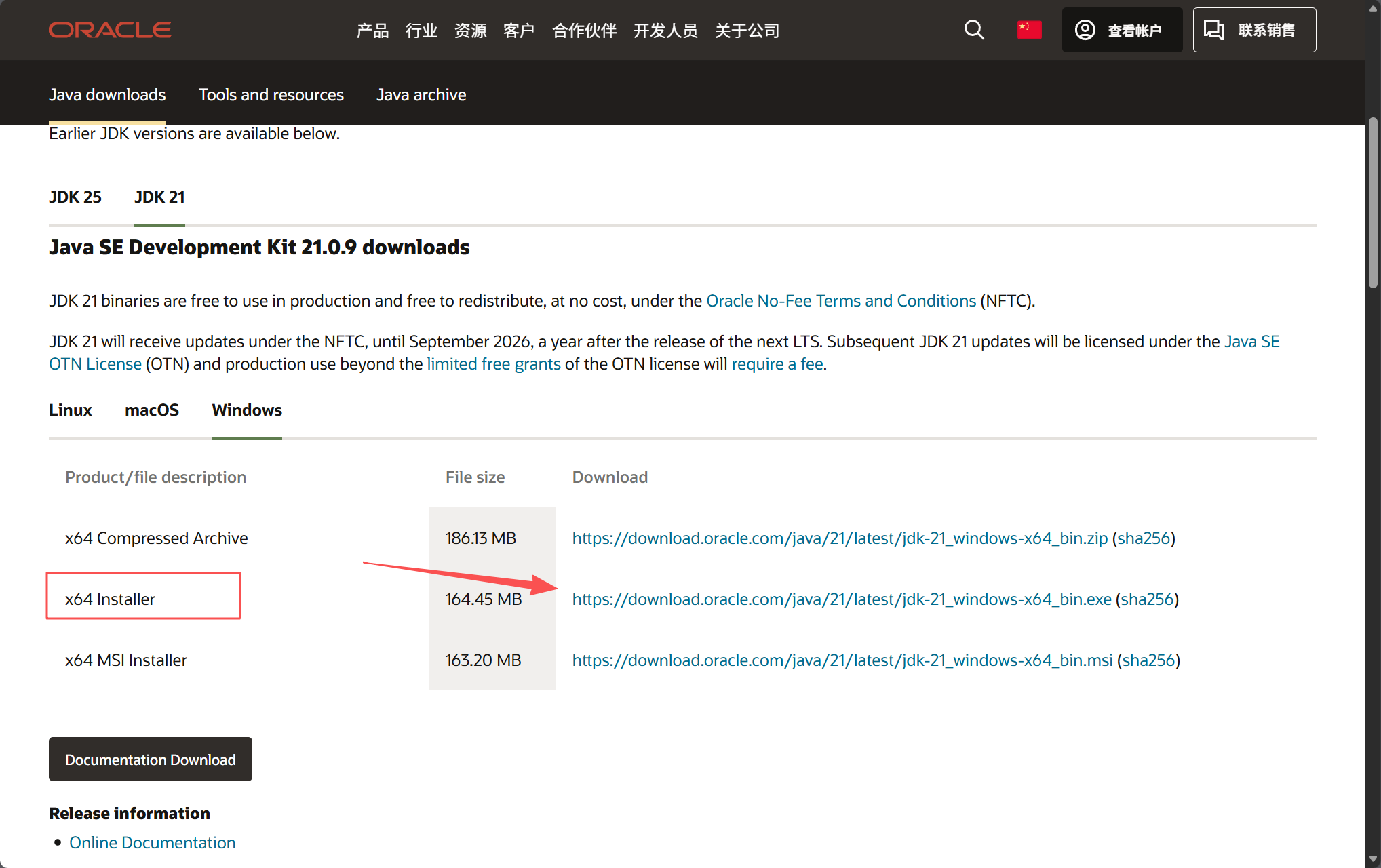Click the Documentation Download button
Screen dimensions: 1381x868
(x=150, y=759)
